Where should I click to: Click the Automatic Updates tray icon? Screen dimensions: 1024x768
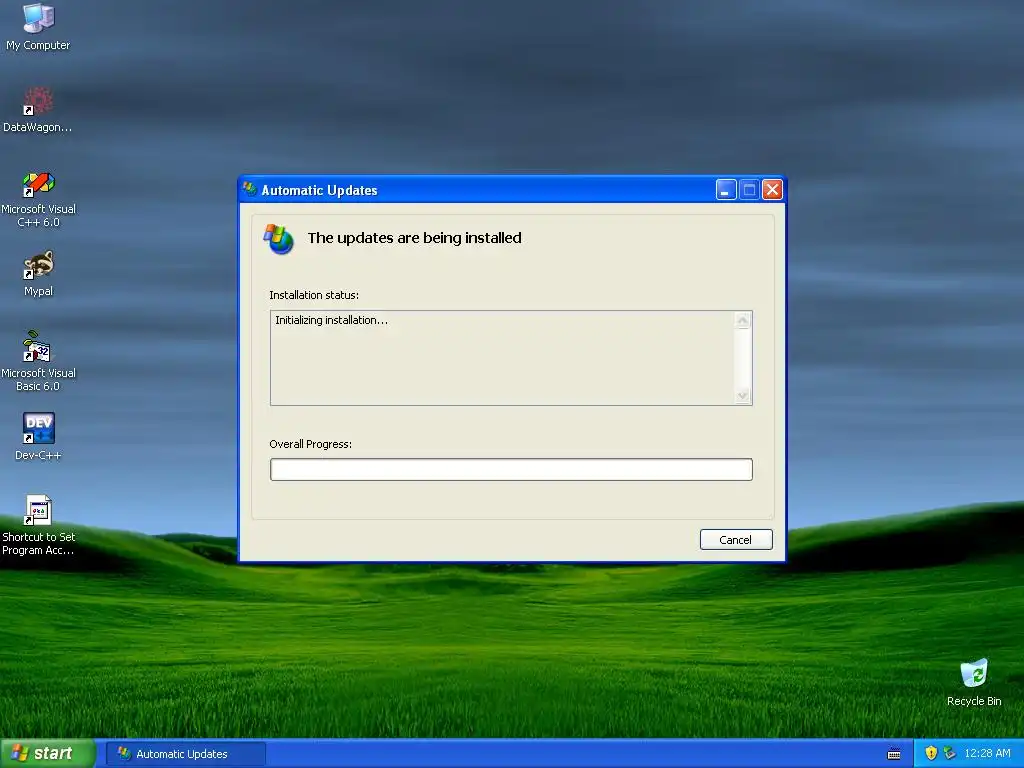pos(950,753)
